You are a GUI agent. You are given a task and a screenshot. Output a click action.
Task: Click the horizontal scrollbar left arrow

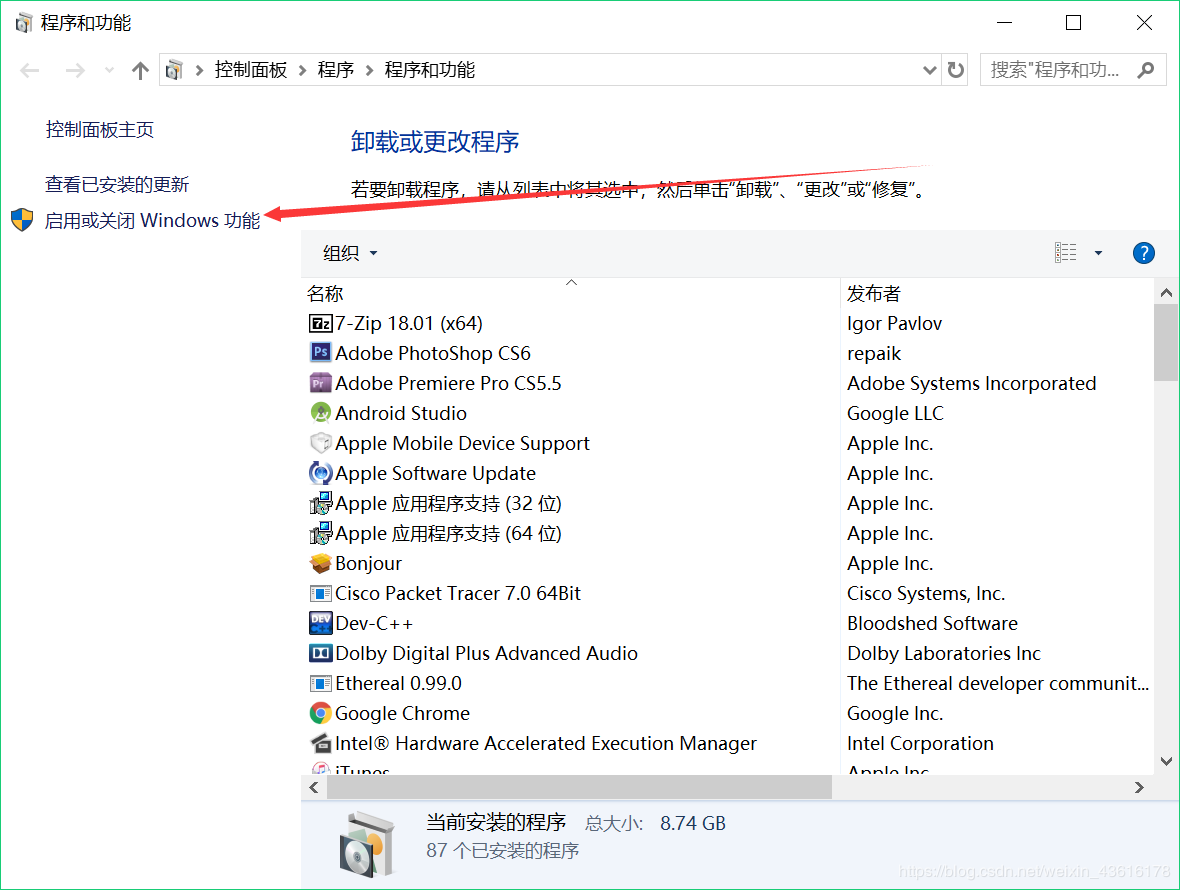[x=314, y=788]
